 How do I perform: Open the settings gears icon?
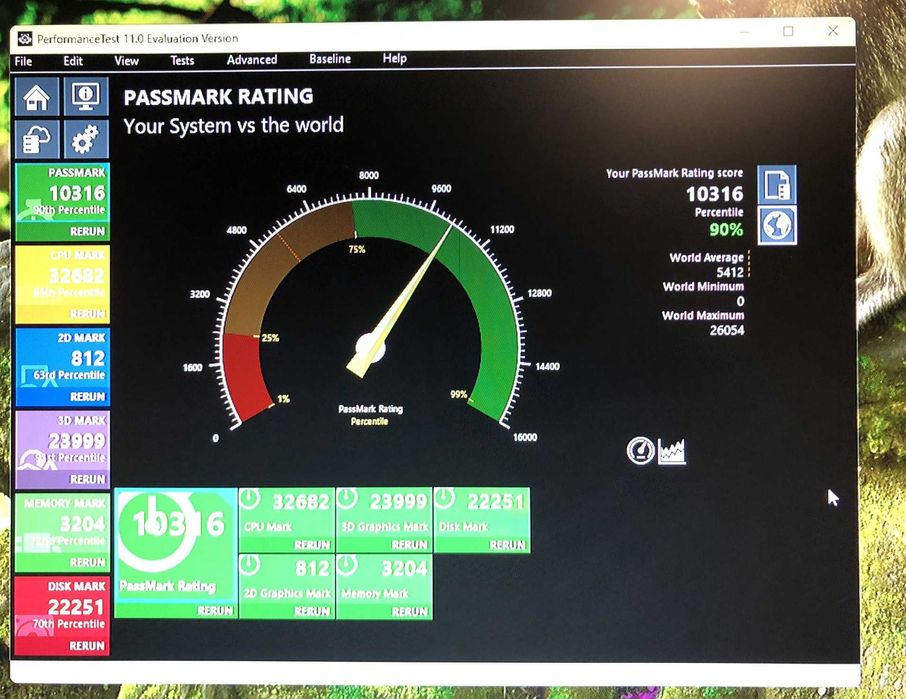pyautogui.click(x=86, y=139)
